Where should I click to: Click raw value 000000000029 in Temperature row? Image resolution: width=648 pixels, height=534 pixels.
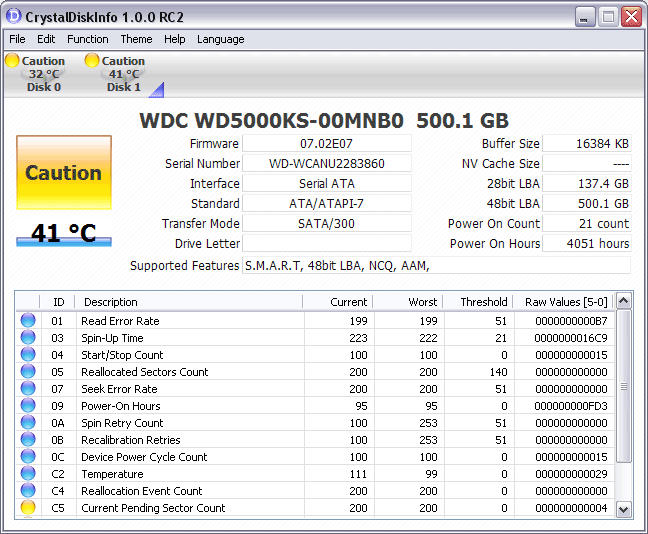(x=571, y=474)
